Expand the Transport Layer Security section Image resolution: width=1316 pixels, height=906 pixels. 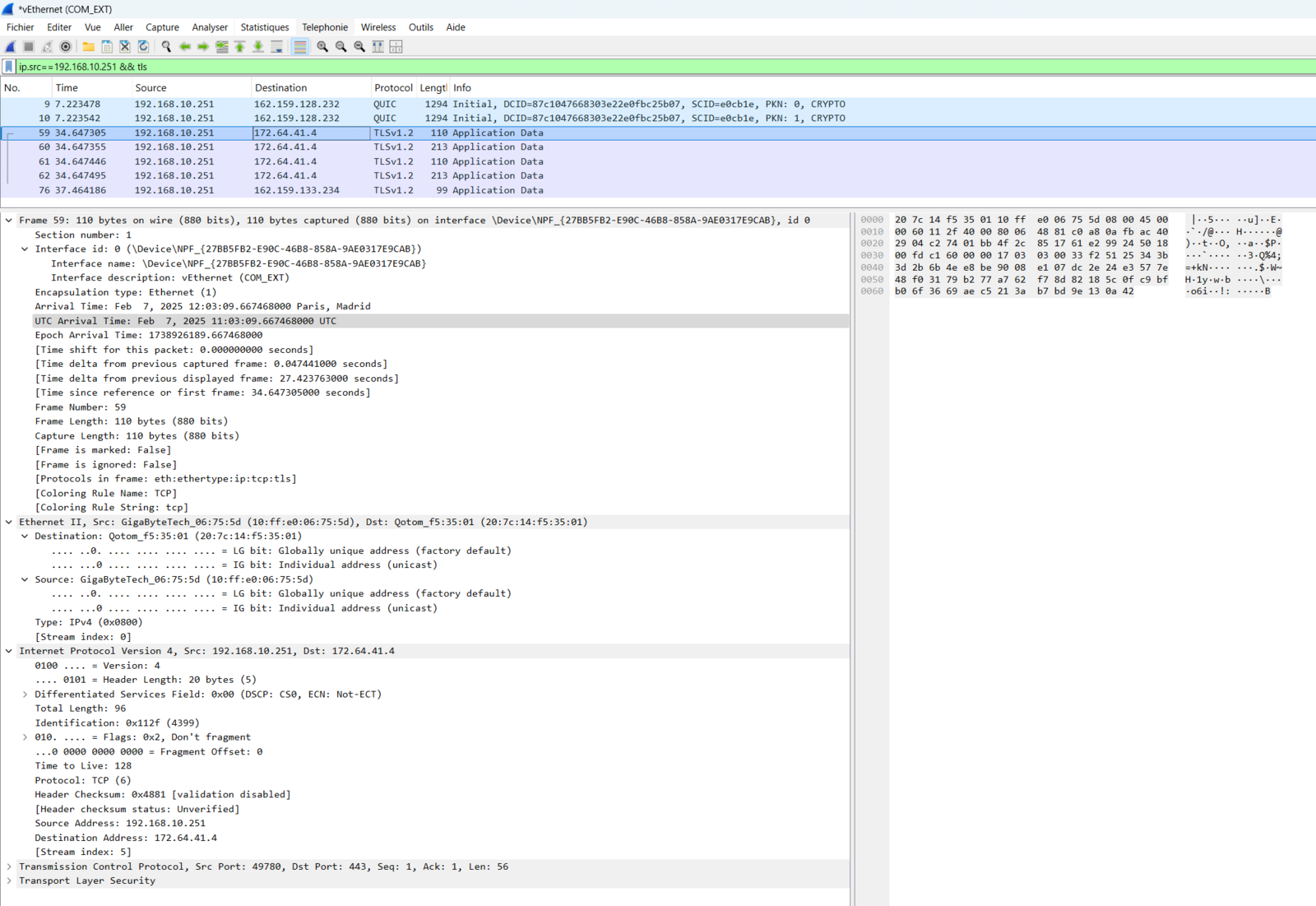[9, 880]
